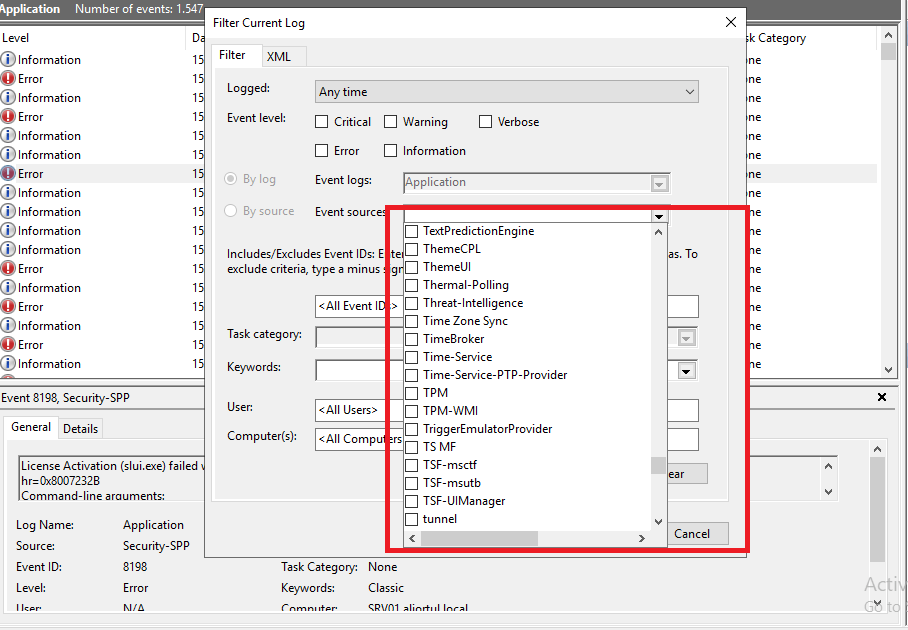
Task: Open the Details tab in preview pane
Action: (x=80, y=428)
